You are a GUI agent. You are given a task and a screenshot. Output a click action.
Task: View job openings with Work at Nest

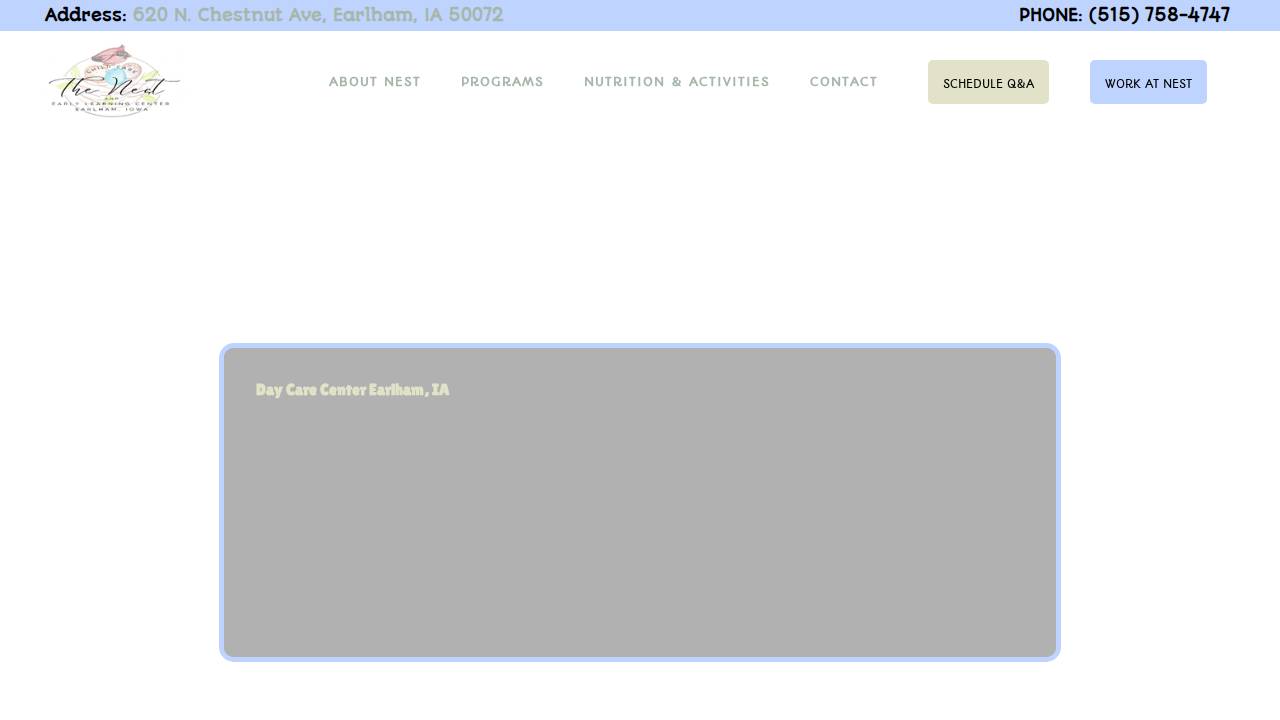(x=1148, y=83)
